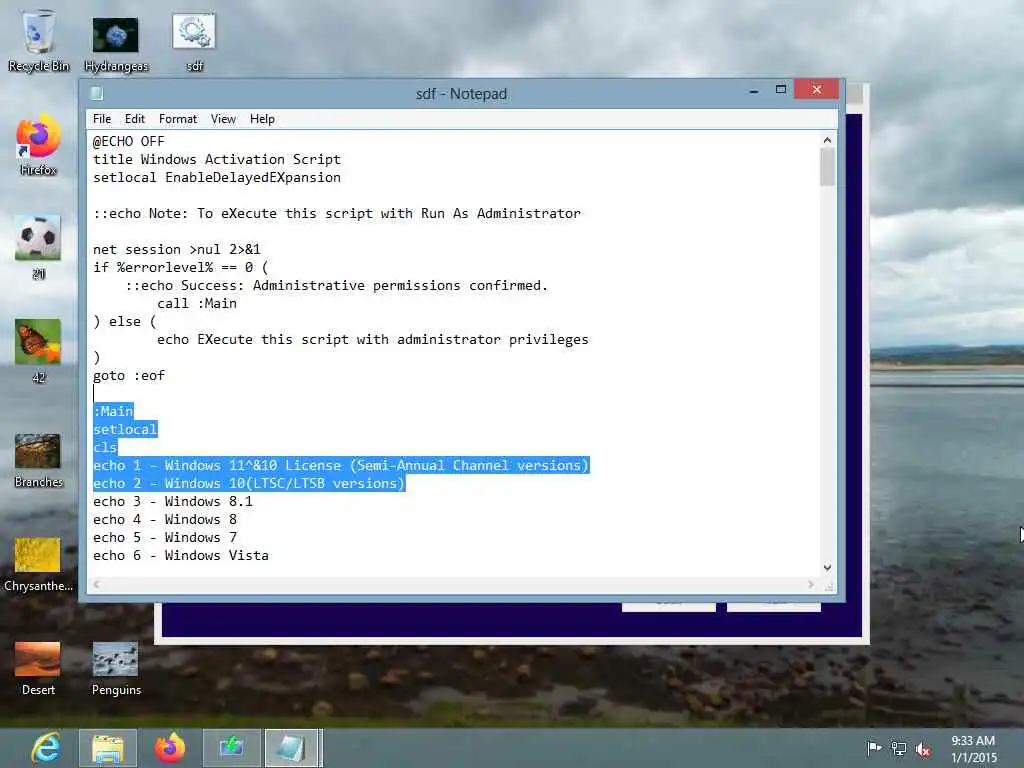
Task: Select the Branches image on desktop
Action: click(x=39, y=461)
